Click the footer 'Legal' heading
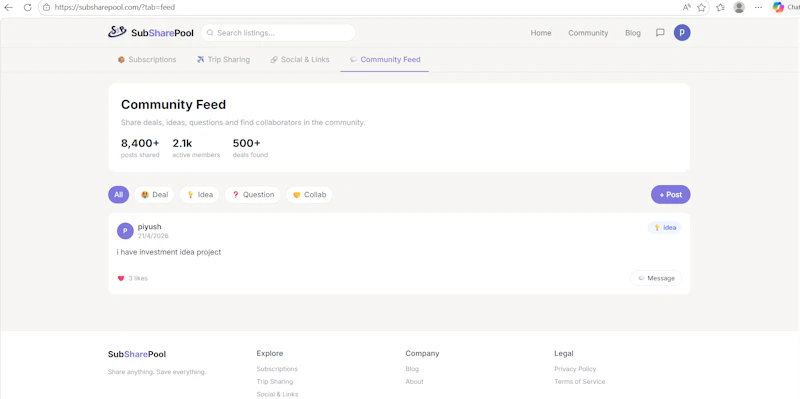 (564, 353)
